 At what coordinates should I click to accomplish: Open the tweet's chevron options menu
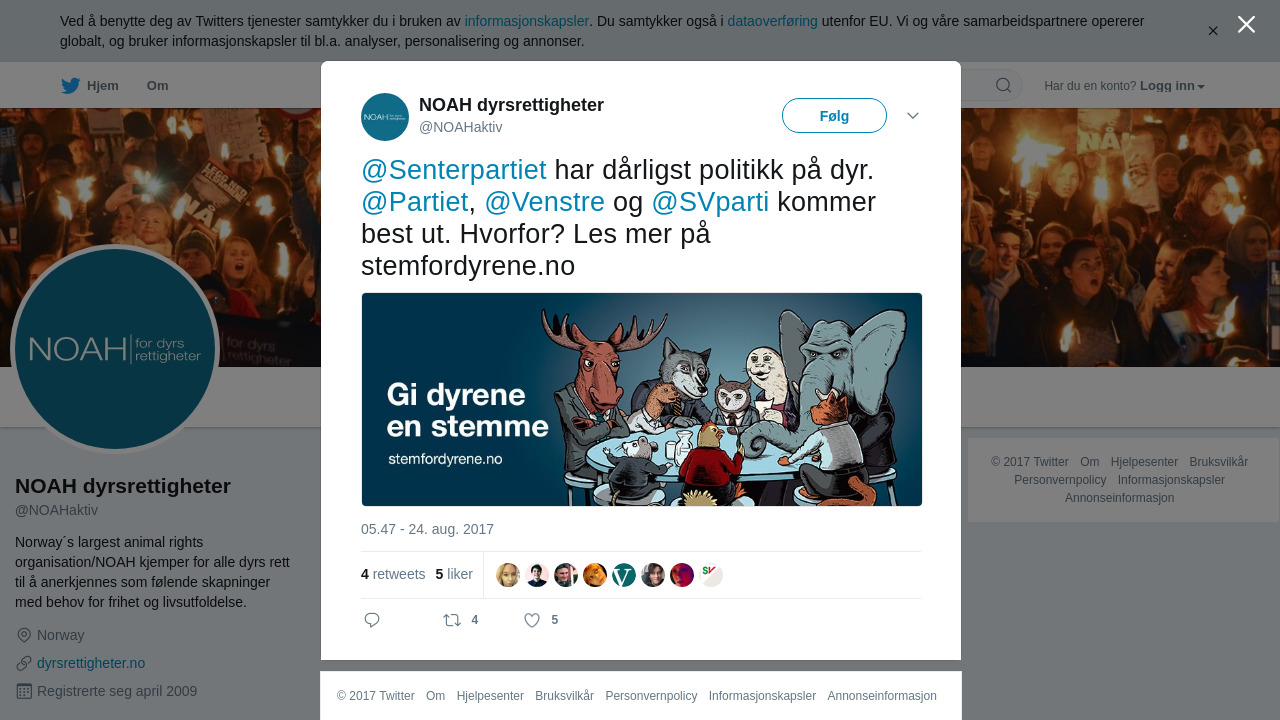(913, 116)
